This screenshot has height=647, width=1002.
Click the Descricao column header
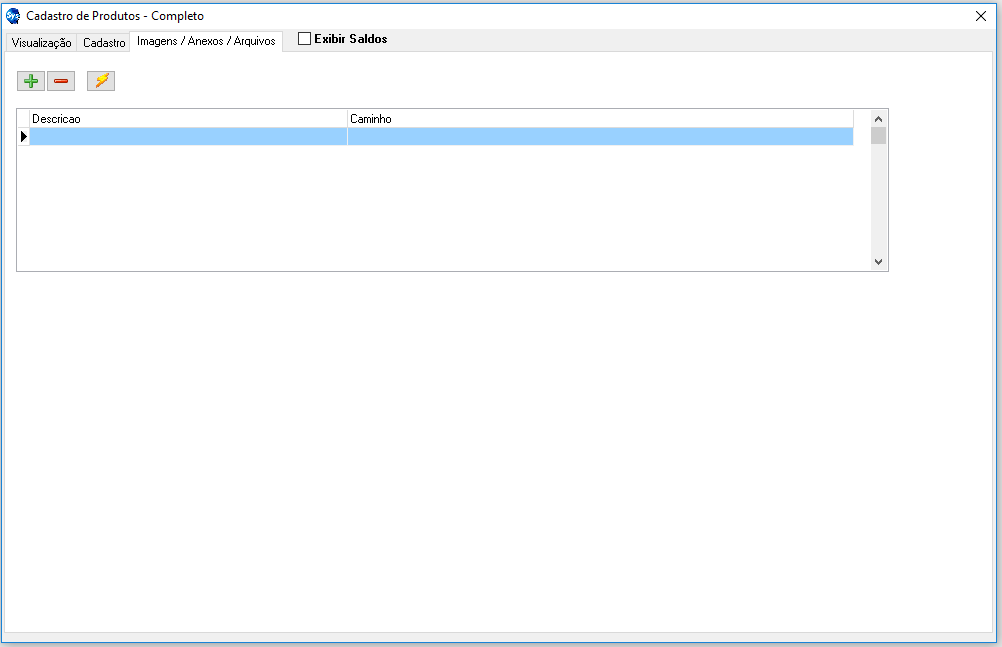coord(188,119)
